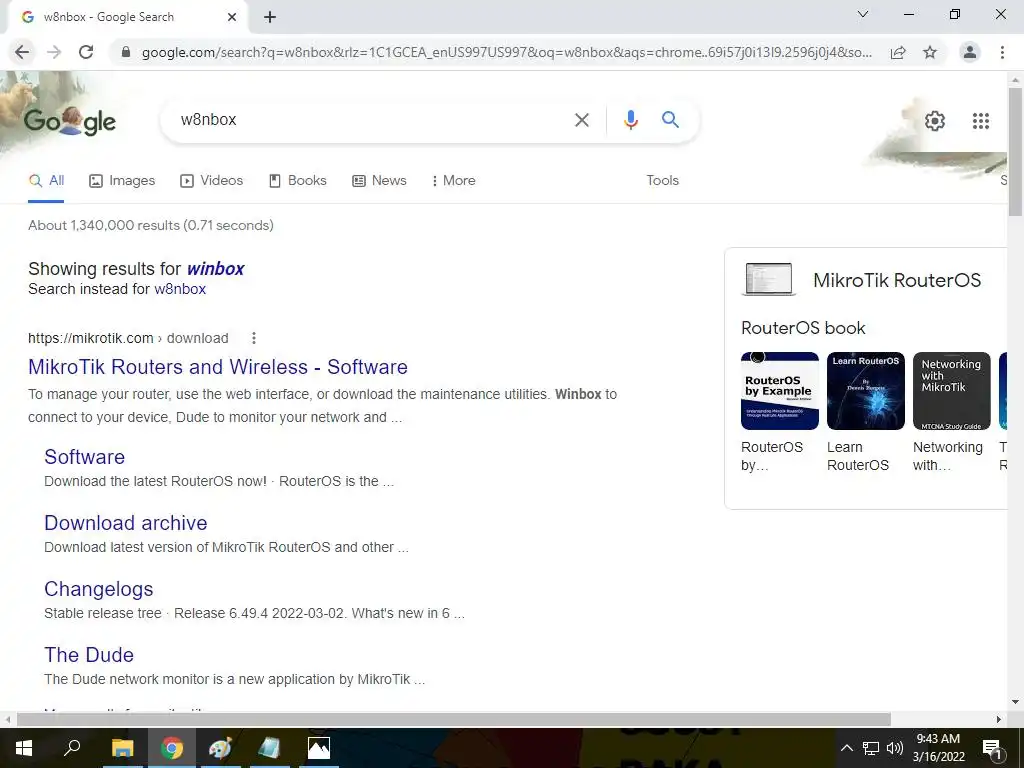1024x768 pixels.
Task: Click the vertical scrollbar thumb
Action: (x=1015, y=152)
